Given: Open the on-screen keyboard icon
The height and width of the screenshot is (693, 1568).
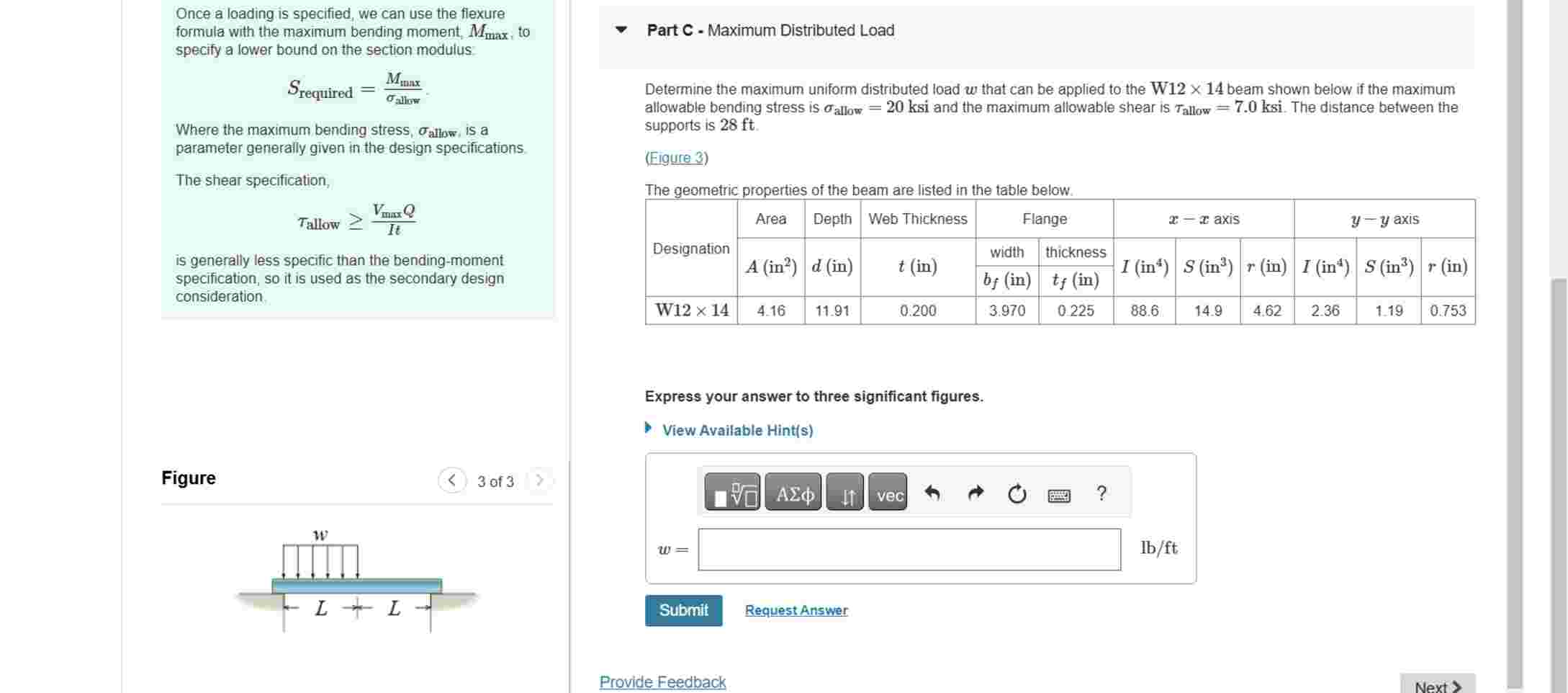Looking at the screenshot, I should click(1058, 494).
